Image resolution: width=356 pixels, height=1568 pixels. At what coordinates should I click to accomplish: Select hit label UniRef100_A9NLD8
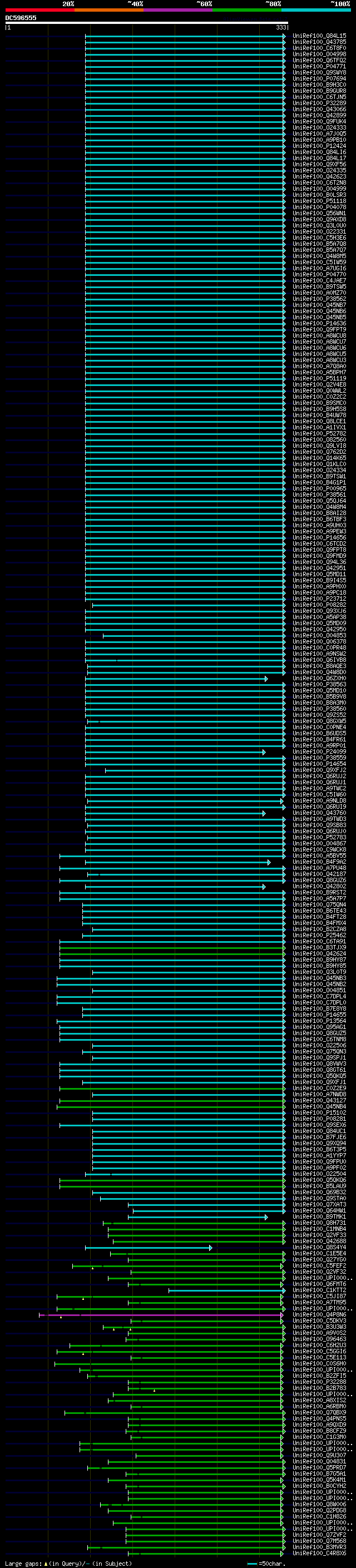pyautogui.click(x=319, y=800)
